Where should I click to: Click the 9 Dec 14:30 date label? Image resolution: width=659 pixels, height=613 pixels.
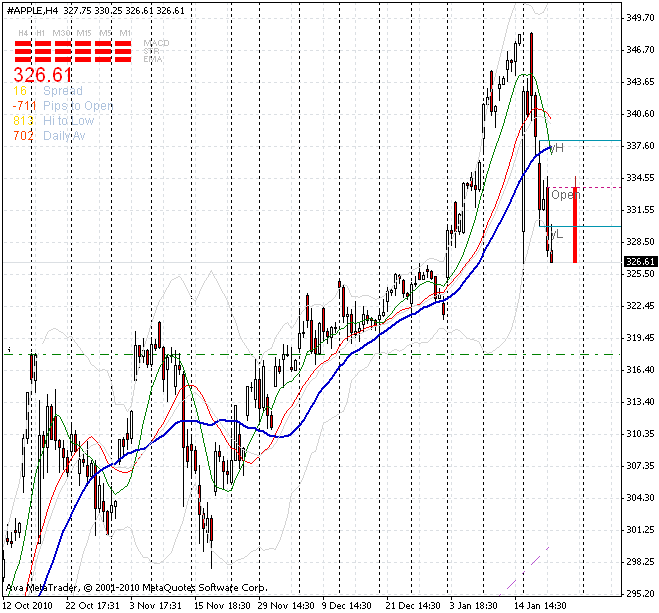[x=347, y=606]
